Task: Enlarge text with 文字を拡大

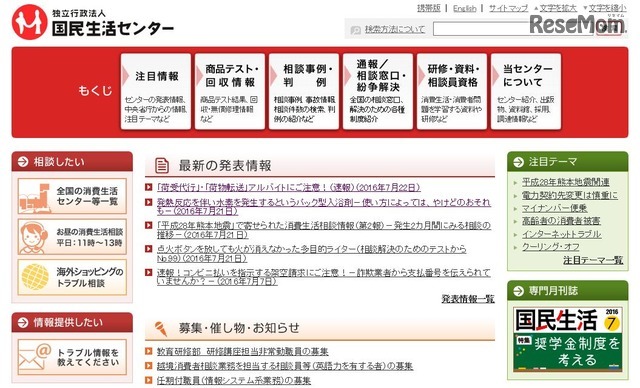Action: point(558,8)
